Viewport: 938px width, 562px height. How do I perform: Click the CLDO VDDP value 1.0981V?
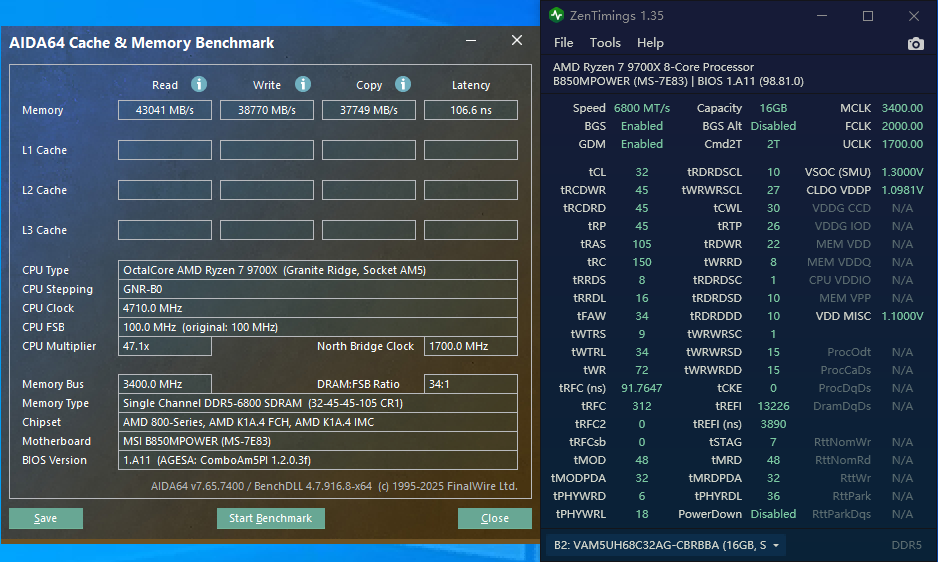coord(902,190)
